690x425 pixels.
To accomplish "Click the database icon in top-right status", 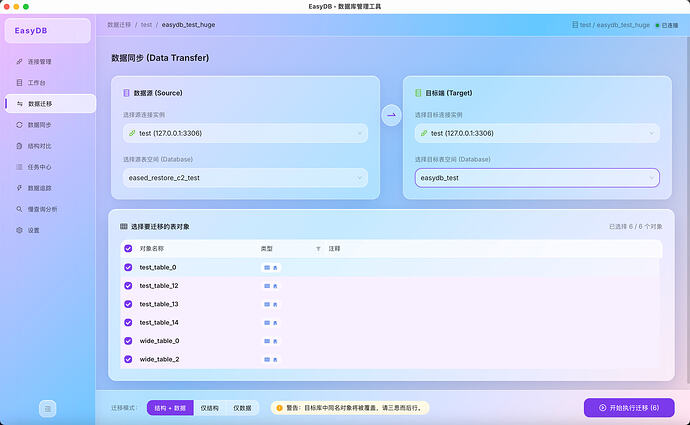I will 575,25.
